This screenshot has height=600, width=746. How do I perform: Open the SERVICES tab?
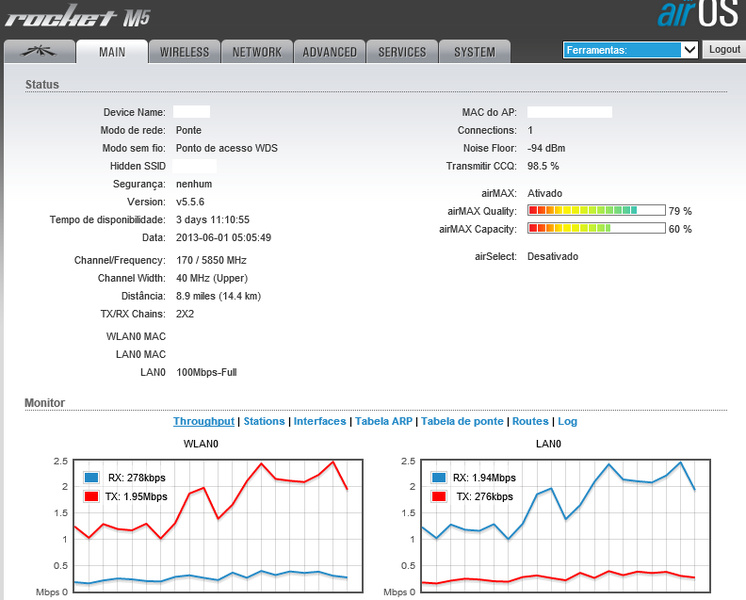click(402, 51)
